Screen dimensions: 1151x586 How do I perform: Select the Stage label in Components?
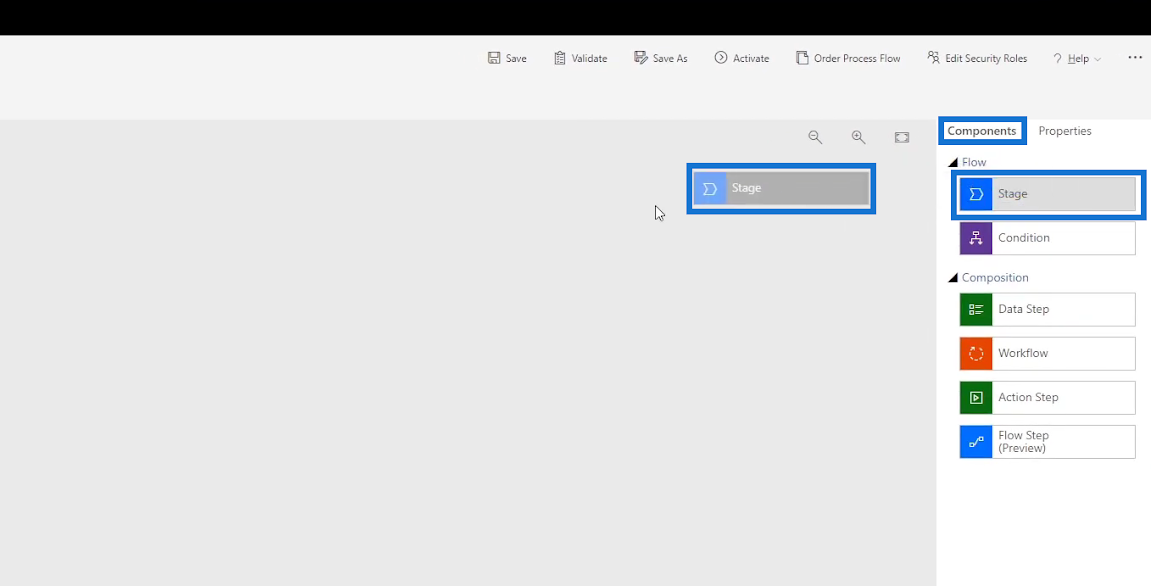[x=1012, y=194]
